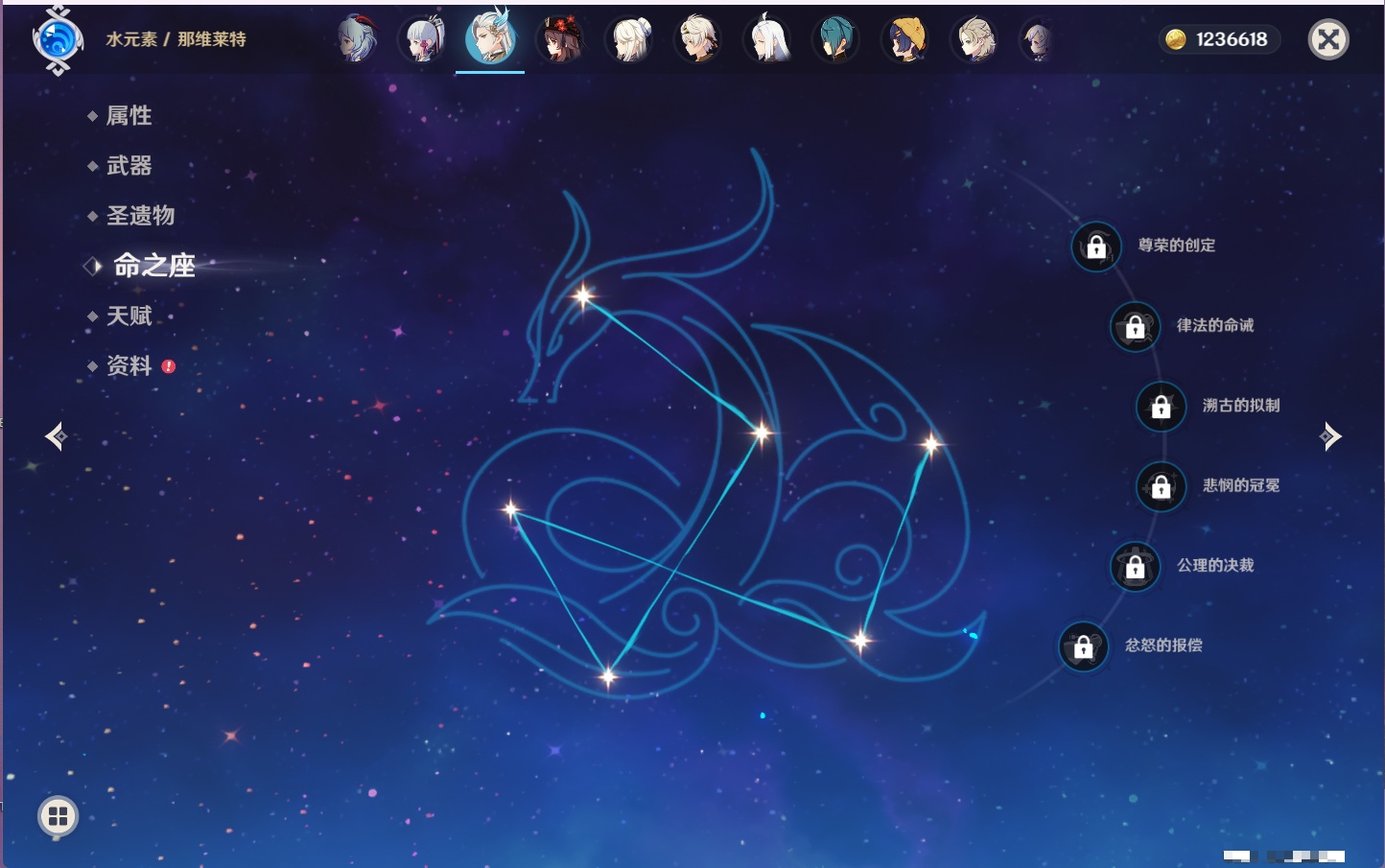
Task: Pick the ash-blond avatar beside the yellow hood
Action: click(974, 39)
